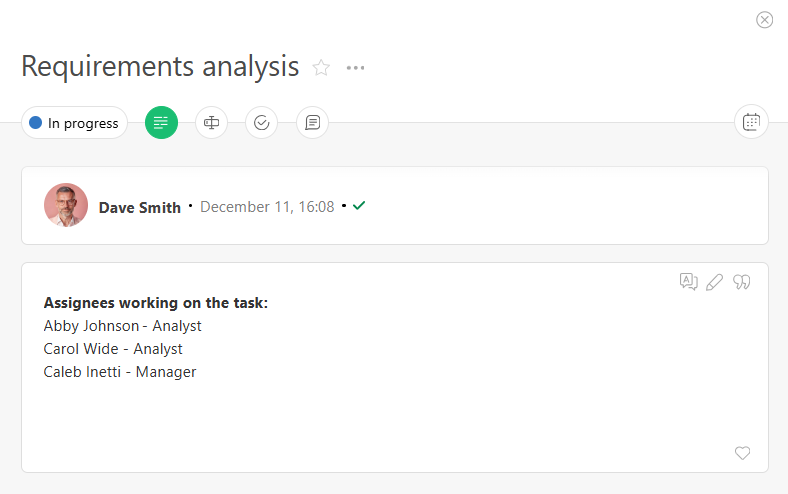Close the task panel with the X icon

coord(765,20)
